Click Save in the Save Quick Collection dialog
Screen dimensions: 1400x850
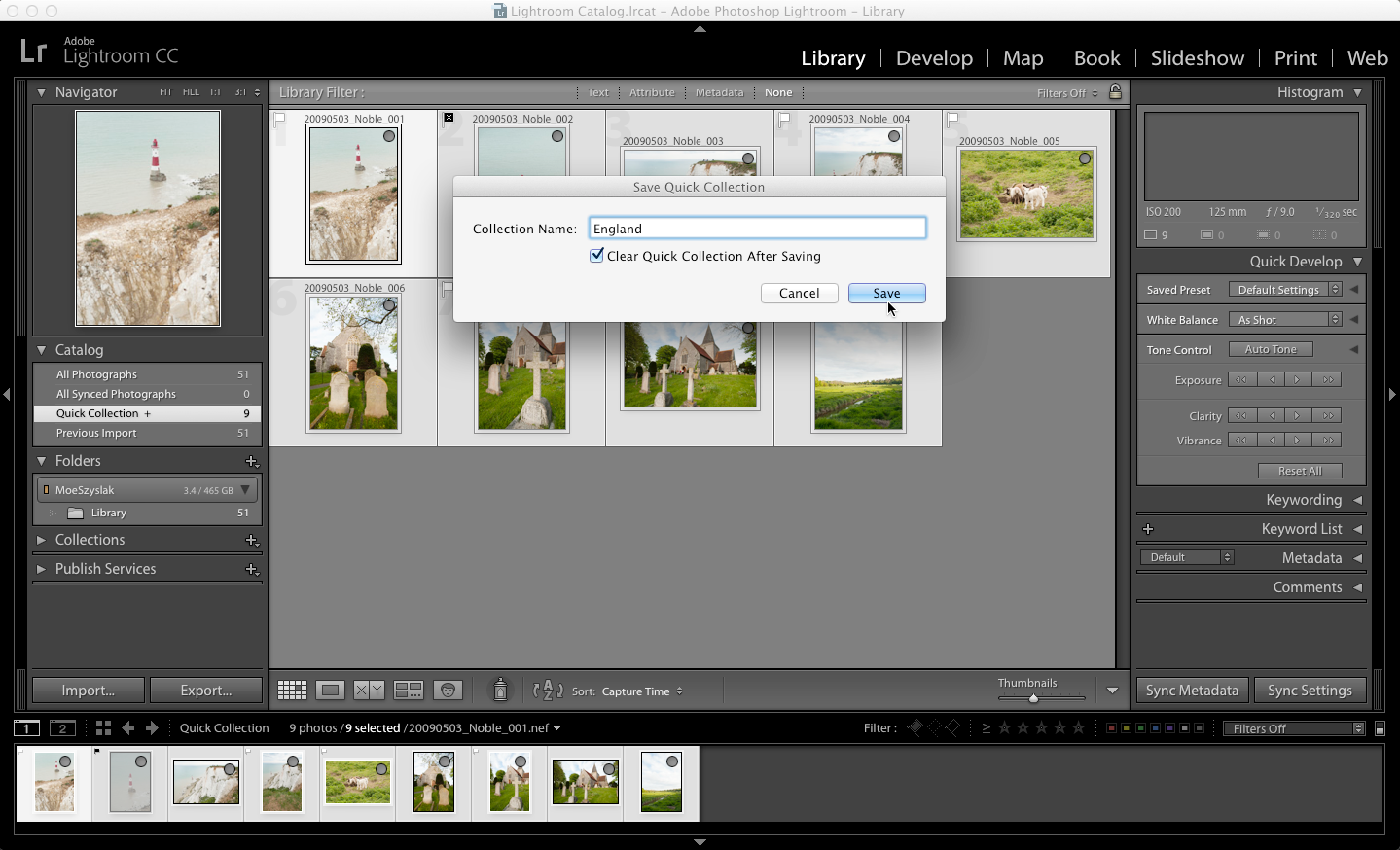point(885,293)
